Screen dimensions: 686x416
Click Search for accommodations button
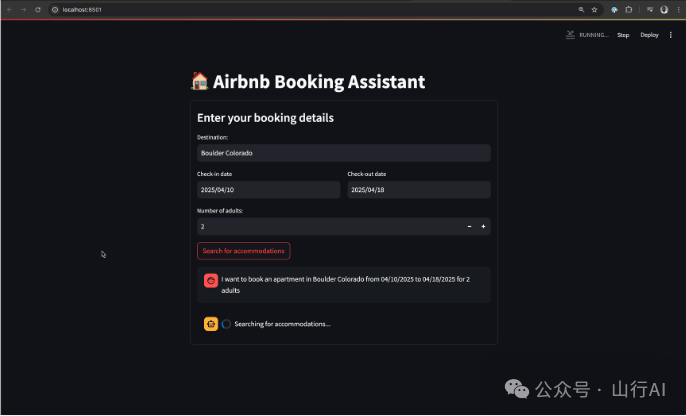click(x=244, y=251)
